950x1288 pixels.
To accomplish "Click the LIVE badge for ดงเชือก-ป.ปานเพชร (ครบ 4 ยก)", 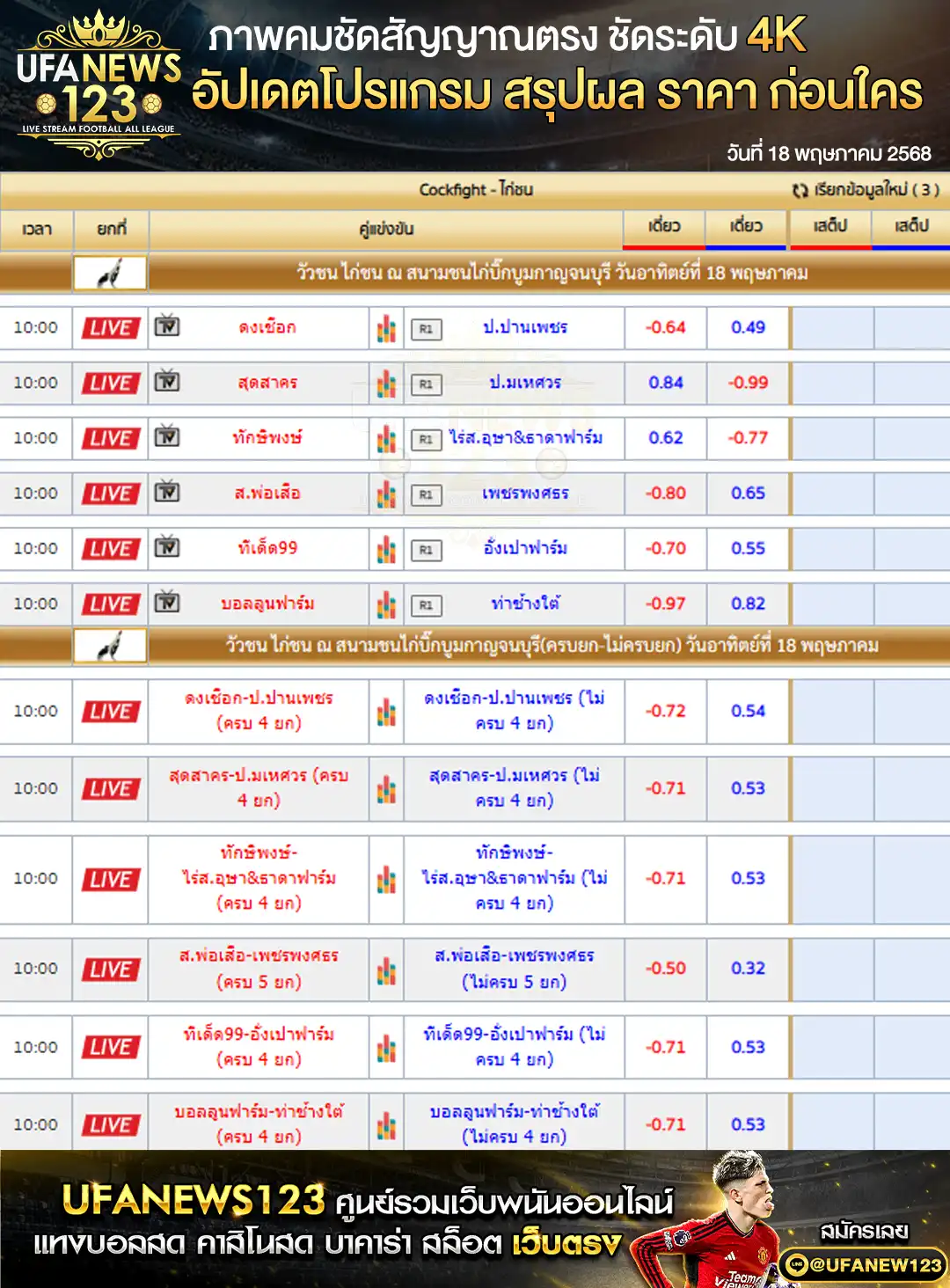I will [x=111, y=712].
